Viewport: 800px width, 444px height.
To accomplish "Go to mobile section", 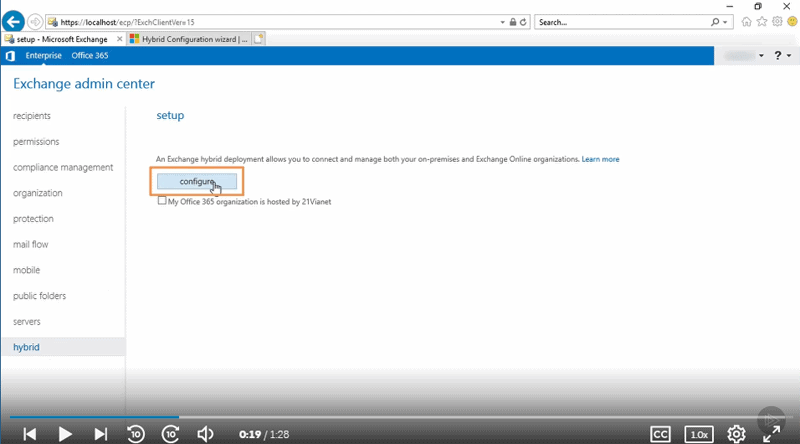I will point(27,270).
